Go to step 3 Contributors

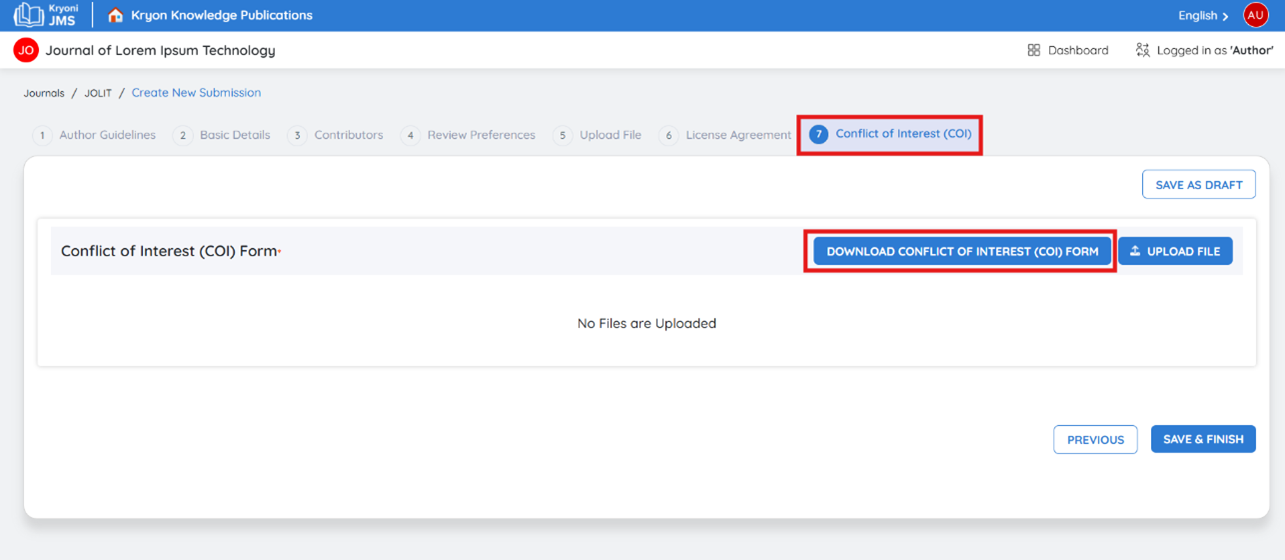pyautogui.click(x=336, y=135)
